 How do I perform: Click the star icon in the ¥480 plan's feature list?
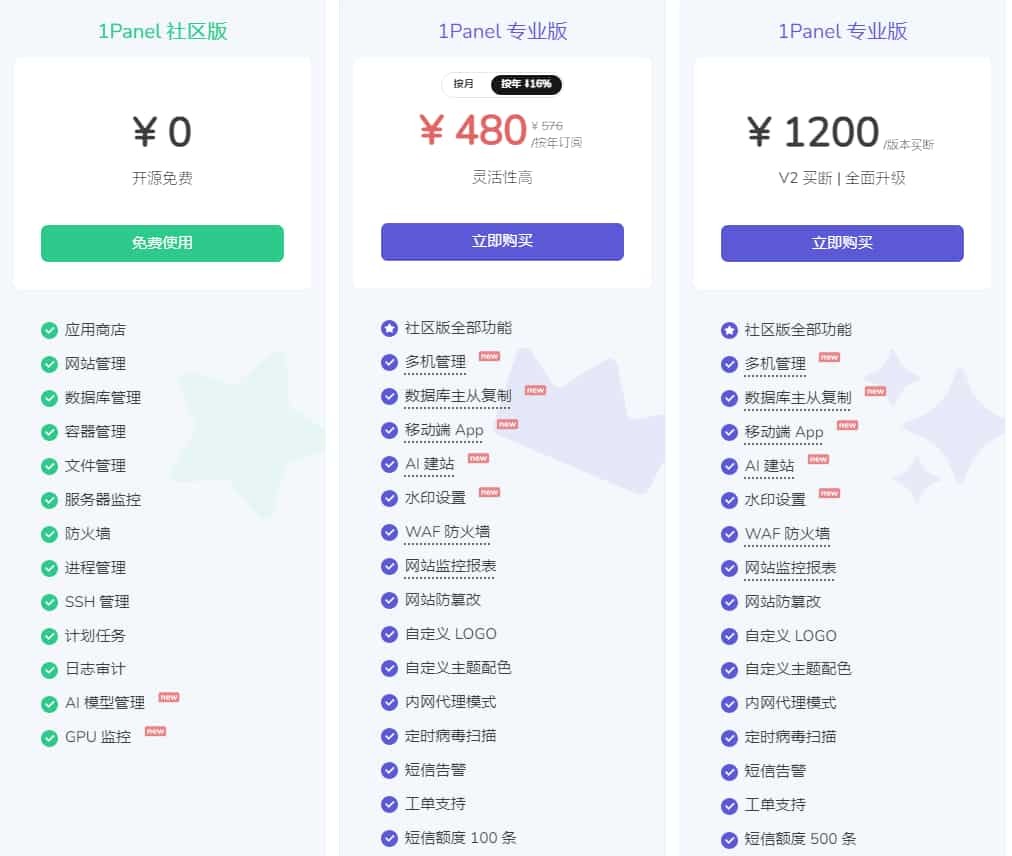pyautogui.click(x=389, y=328)
